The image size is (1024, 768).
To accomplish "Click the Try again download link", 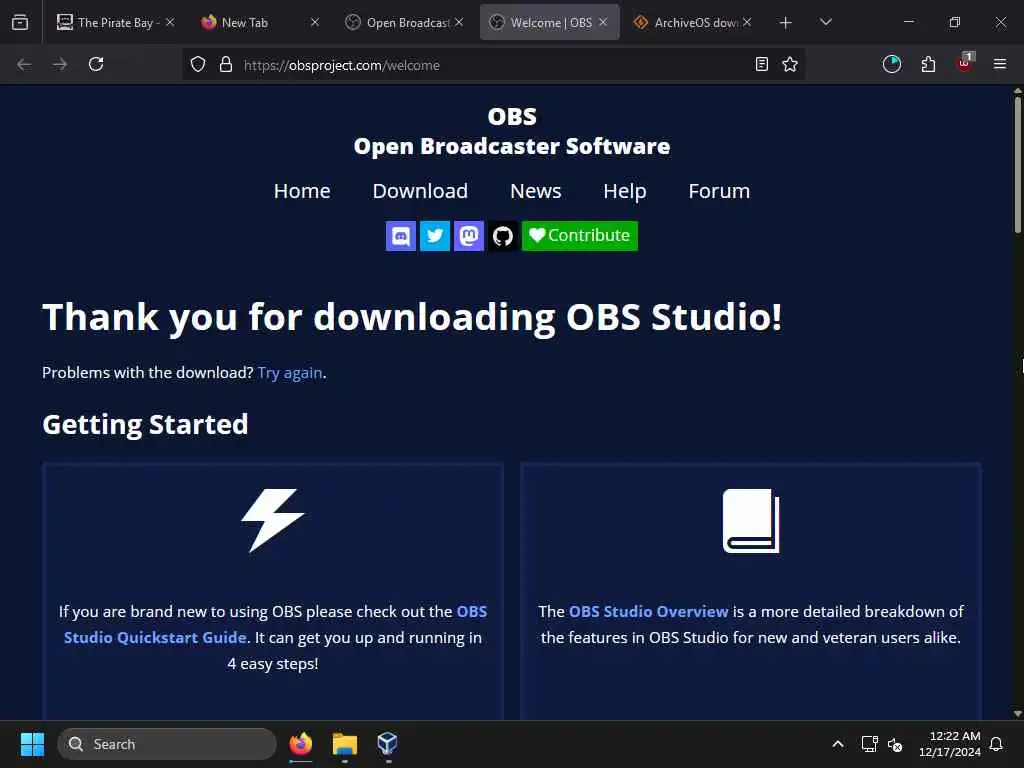I will [290, 373].
